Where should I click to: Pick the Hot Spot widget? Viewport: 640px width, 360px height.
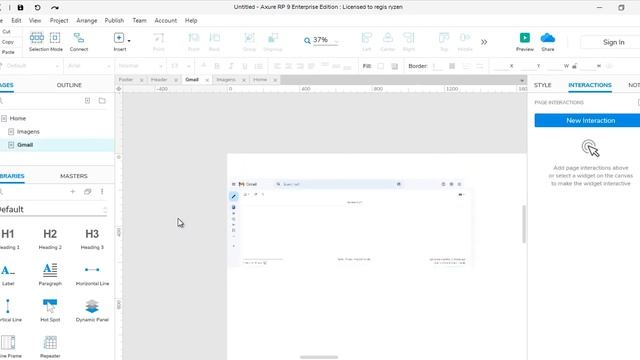coord(50,311)
